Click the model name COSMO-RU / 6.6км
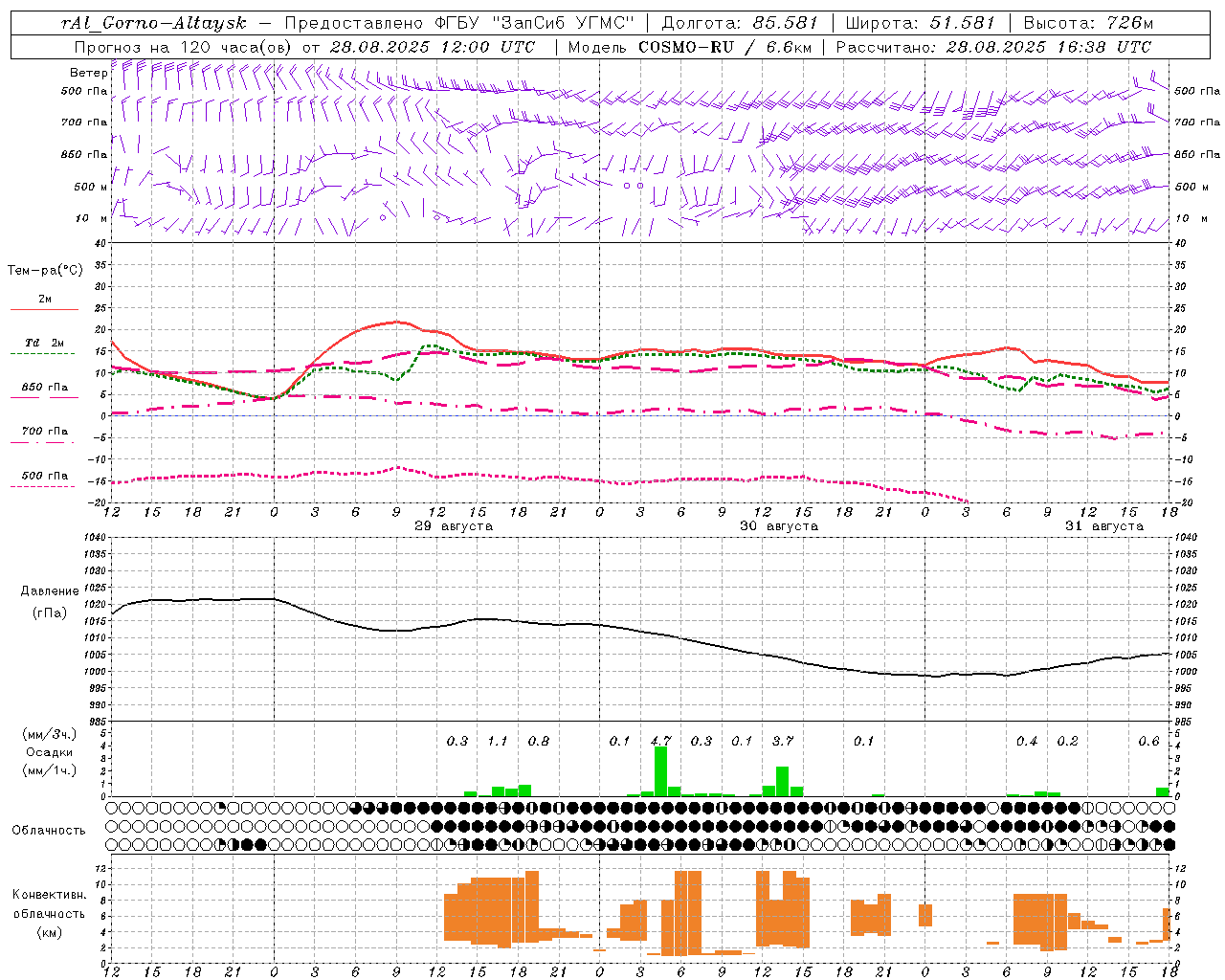The height and width of the screenshot is (980, 1225). (725, 47)
